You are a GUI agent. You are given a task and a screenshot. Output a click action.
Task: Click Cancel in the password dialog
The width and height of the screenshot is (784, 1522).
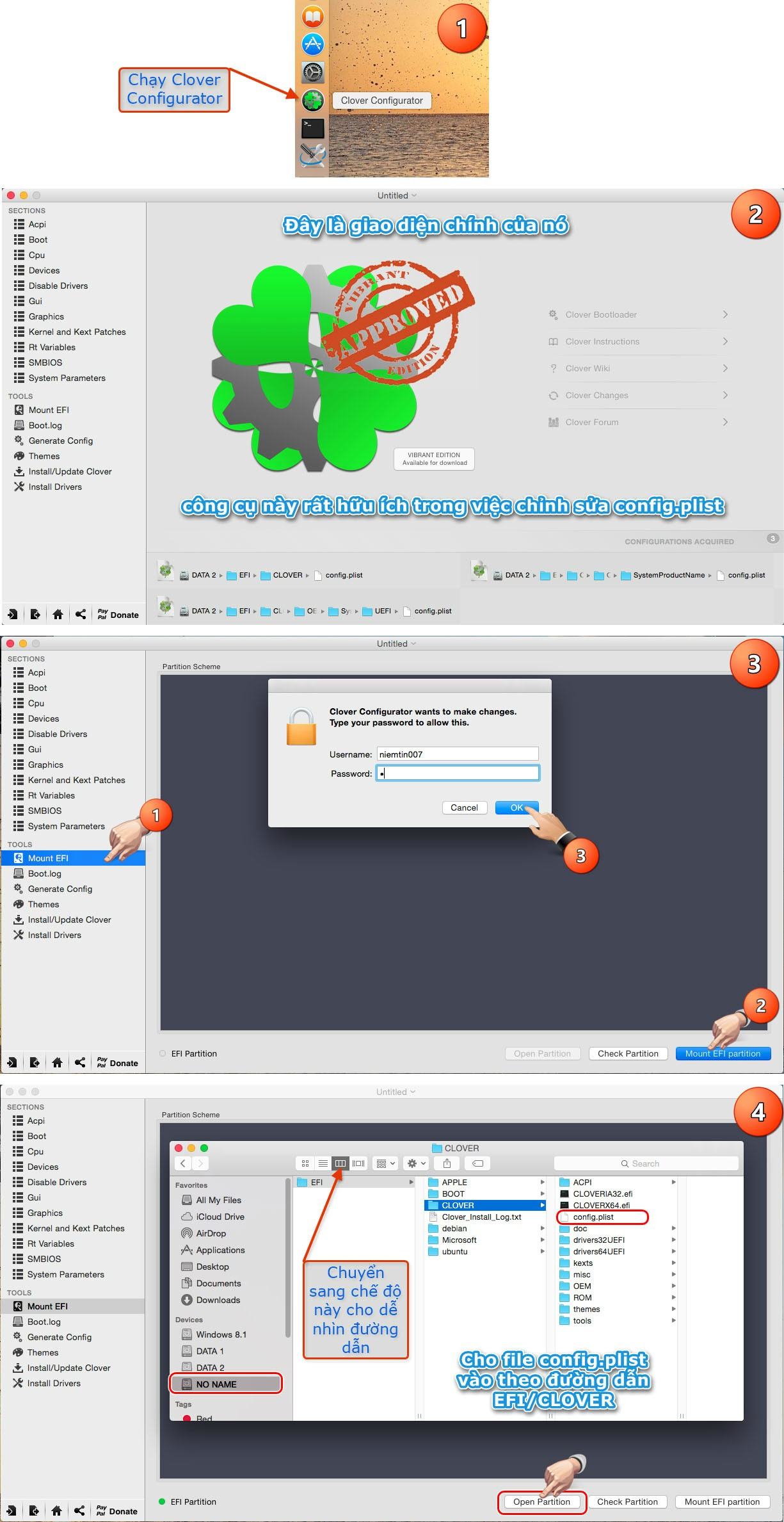tap(465, 807)
